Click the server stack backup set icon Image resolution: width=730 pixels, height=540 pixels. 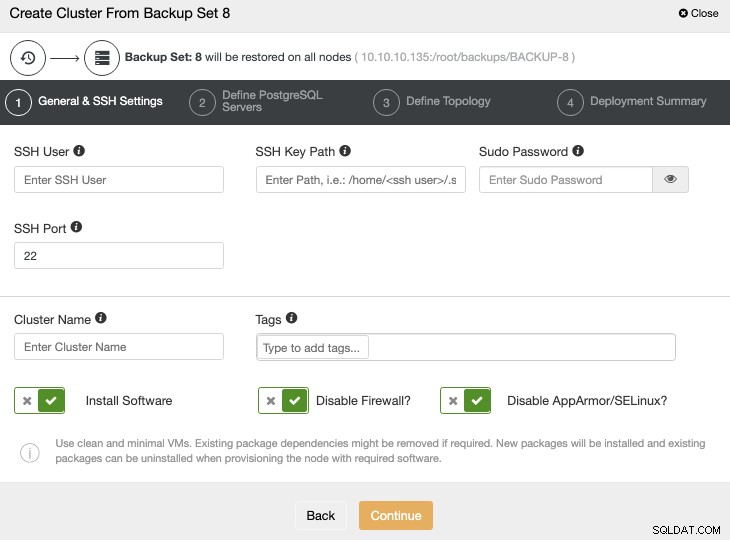coord(102,58)
